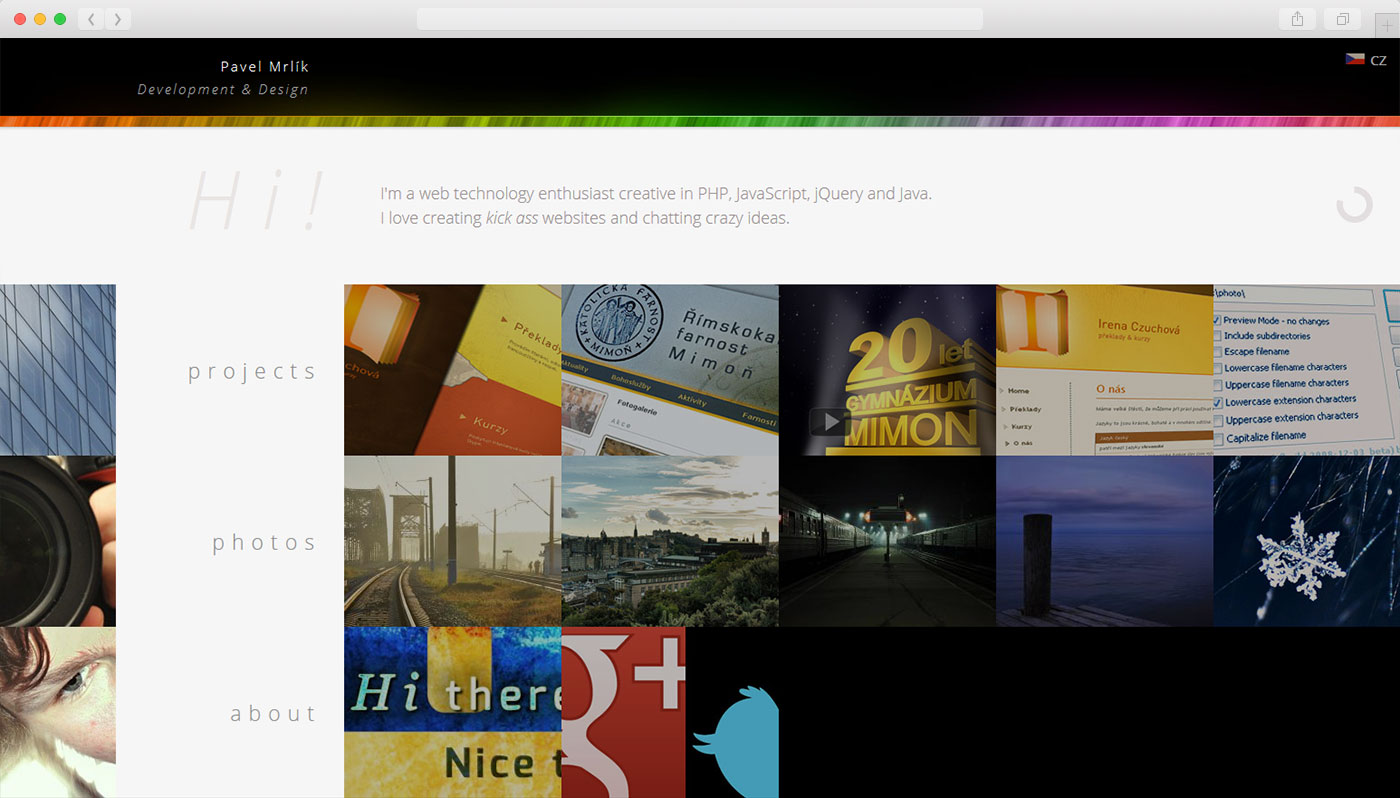Open the projects section
The width and height of the screenshot is (1400, 798).
[x=252, y=371]
